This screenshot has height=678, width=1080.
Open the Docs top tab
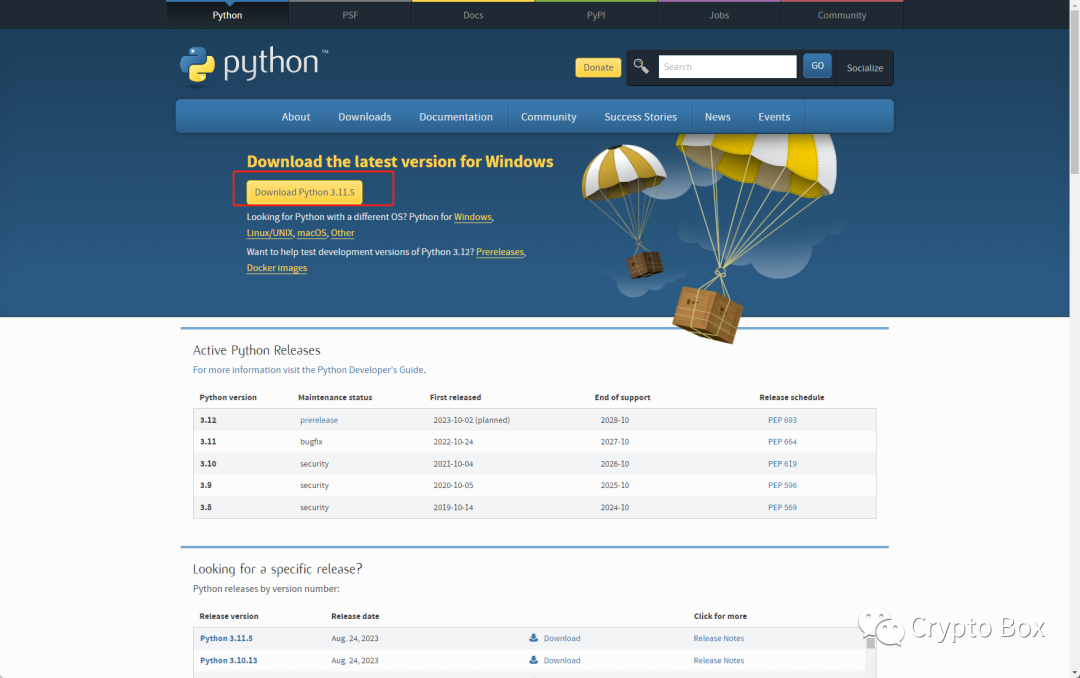tap(473, 15)
